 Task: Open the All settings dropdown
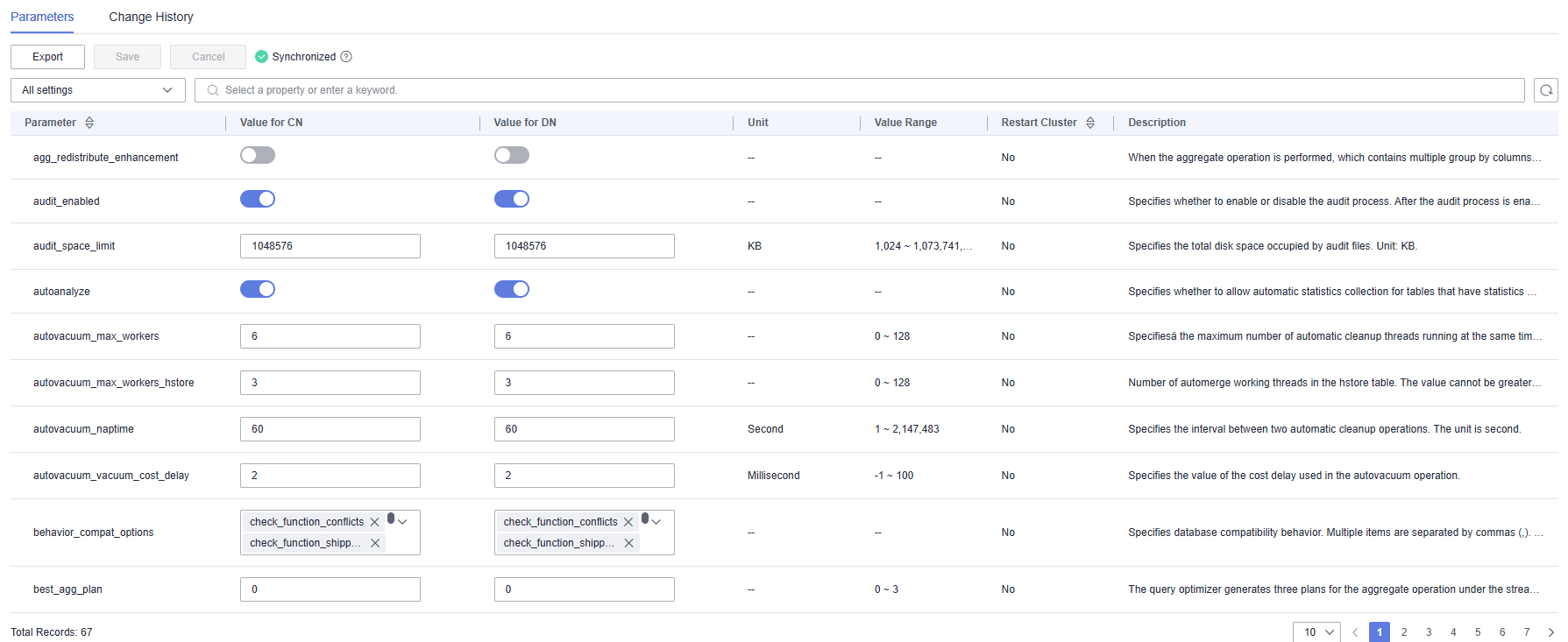pyautogui.click(x=97, y=90)
